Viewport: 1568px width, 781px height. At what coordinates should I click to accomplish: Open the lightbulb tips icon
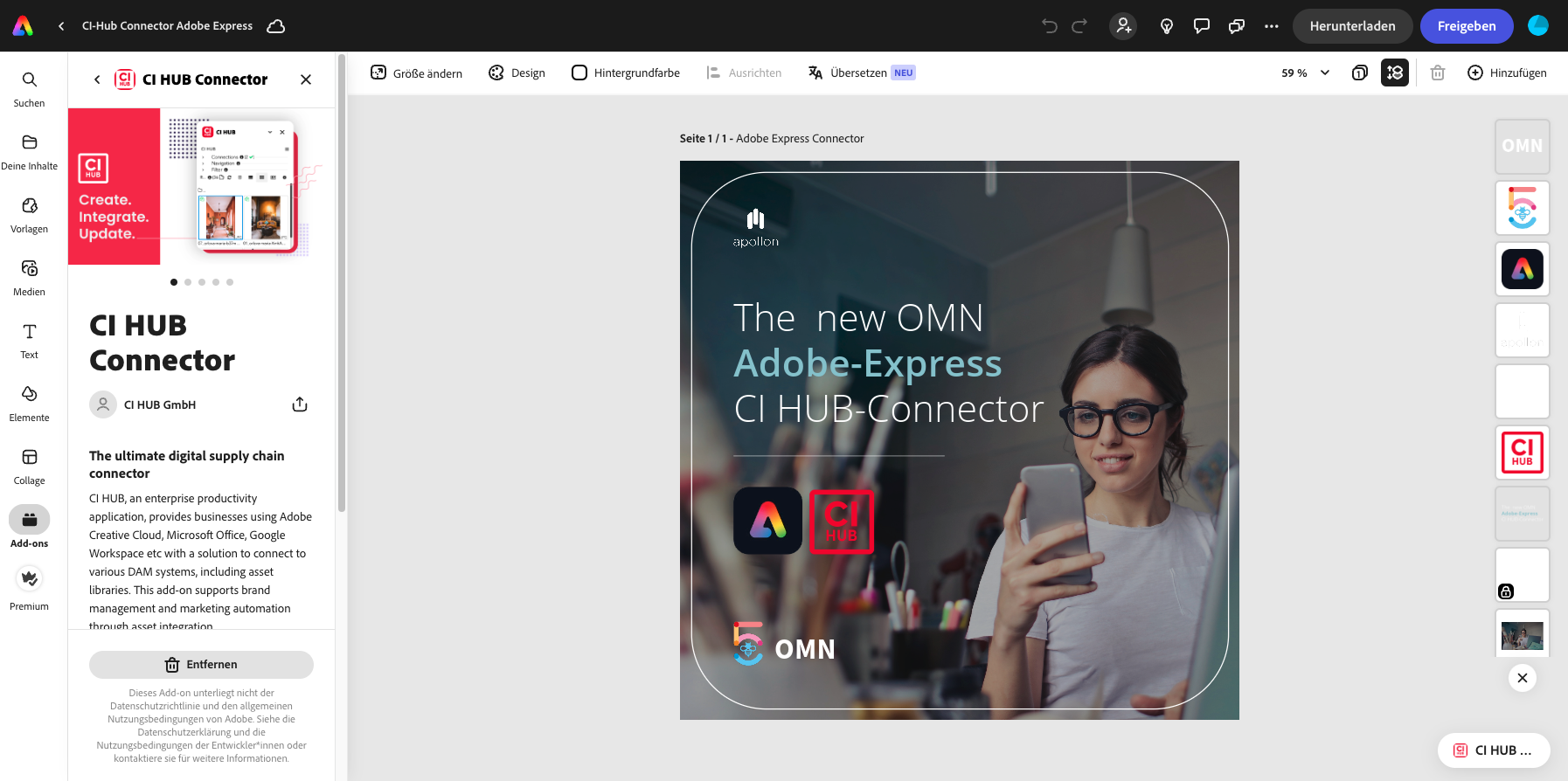point(1166,26)
